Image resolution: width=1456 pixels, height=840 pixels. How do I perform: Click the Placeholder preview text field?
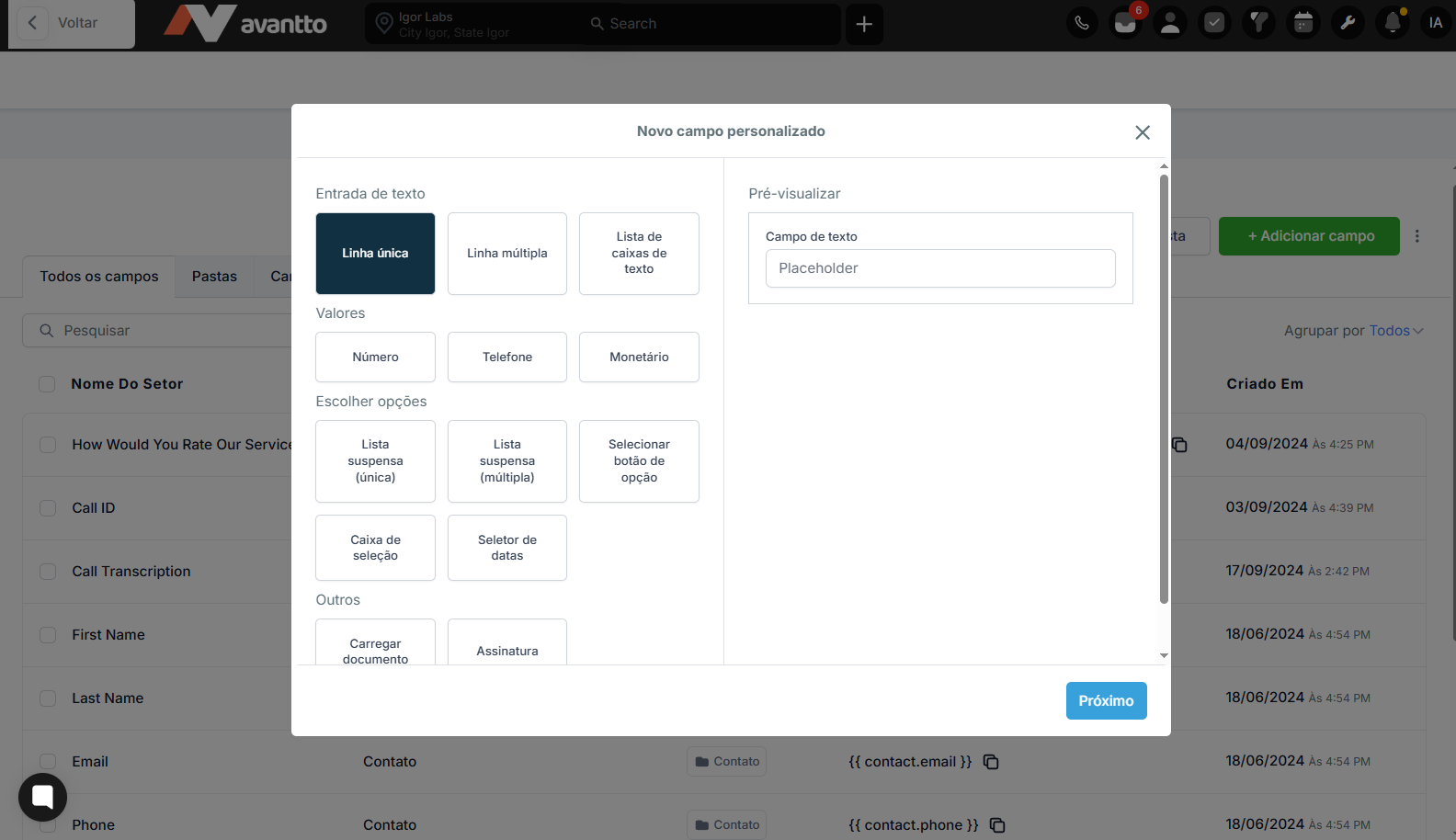(940, 268)
